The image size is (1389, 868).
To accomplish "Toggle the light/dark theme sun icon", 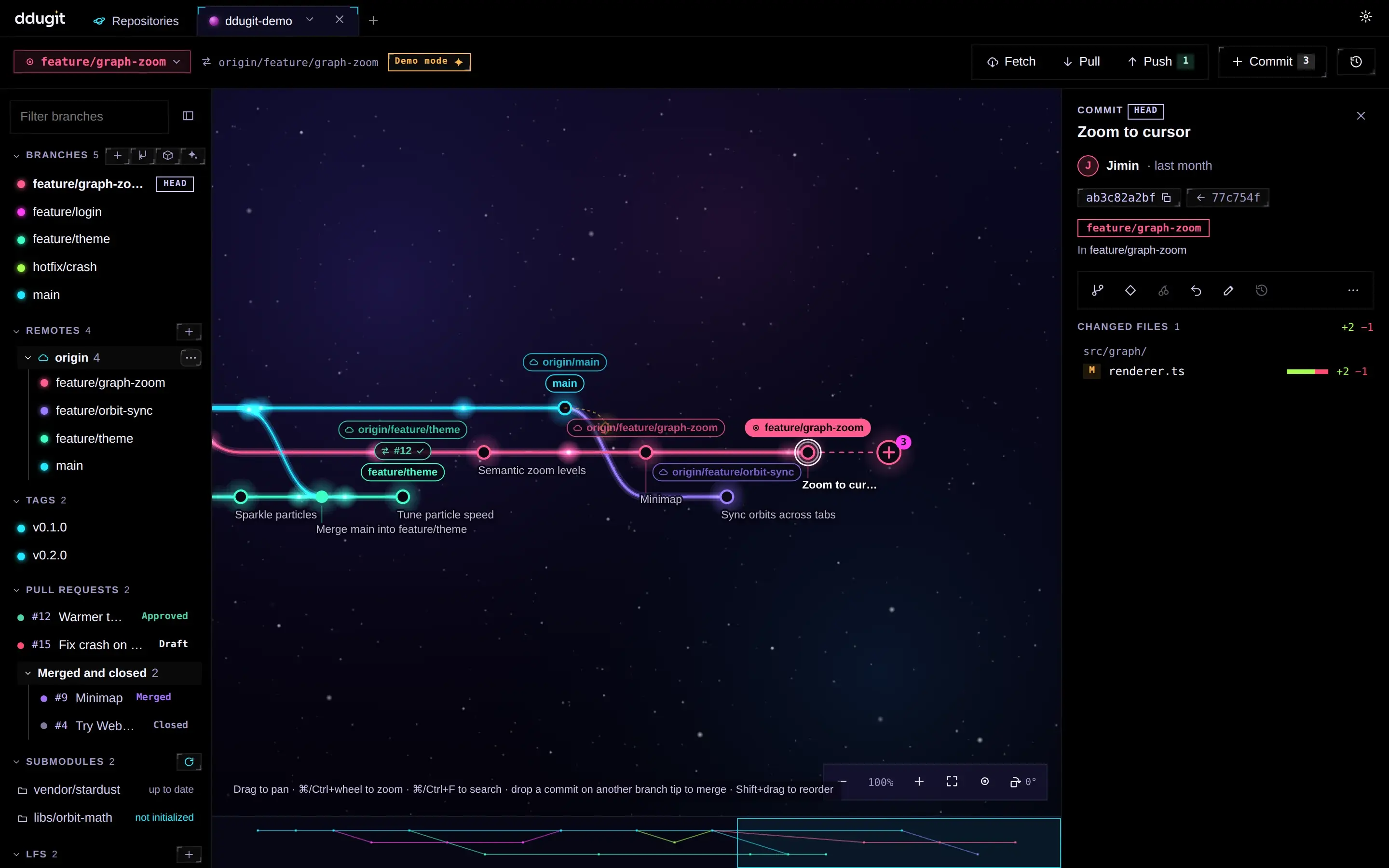I will click(1365, 16).
